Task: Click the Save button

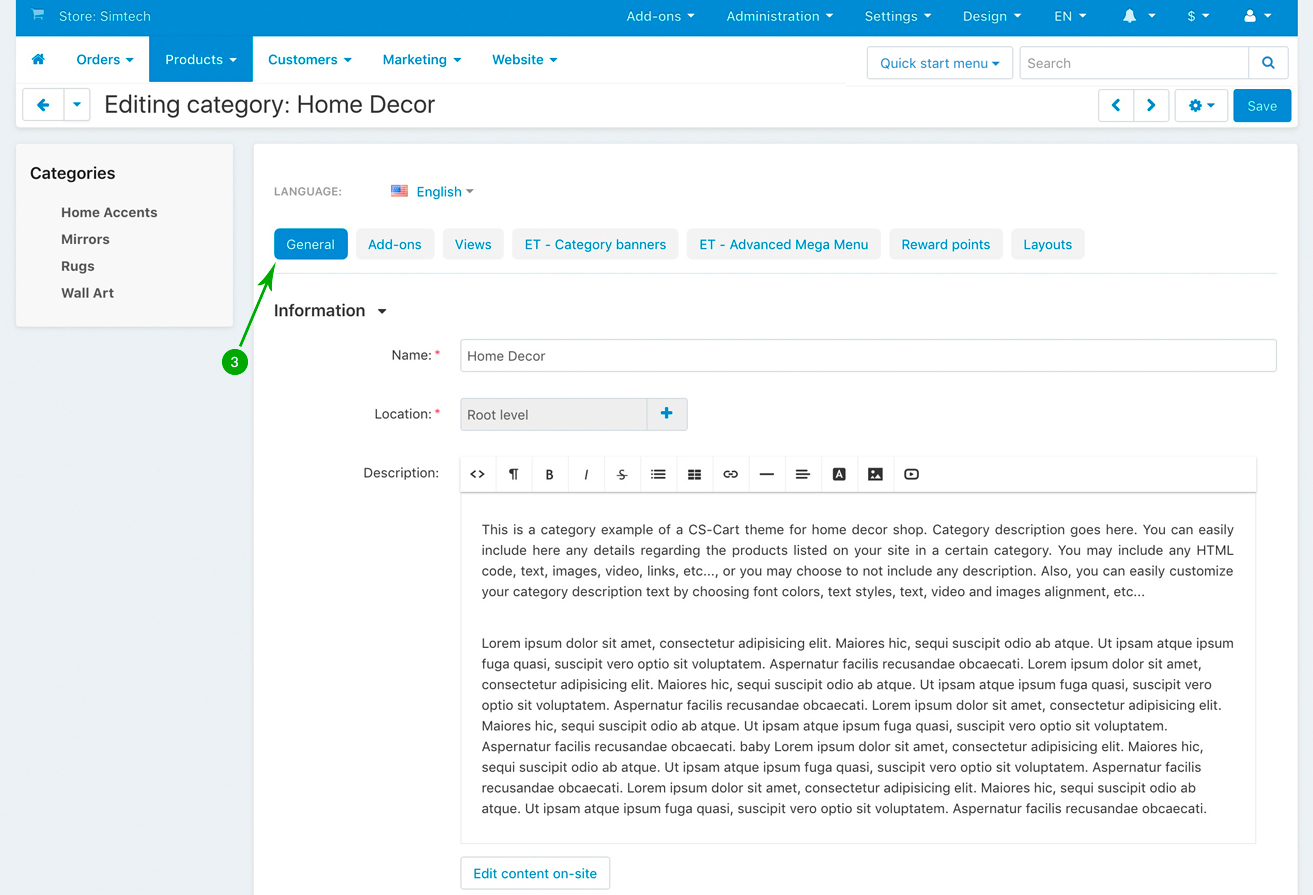Action: [x=1261, y=106]
